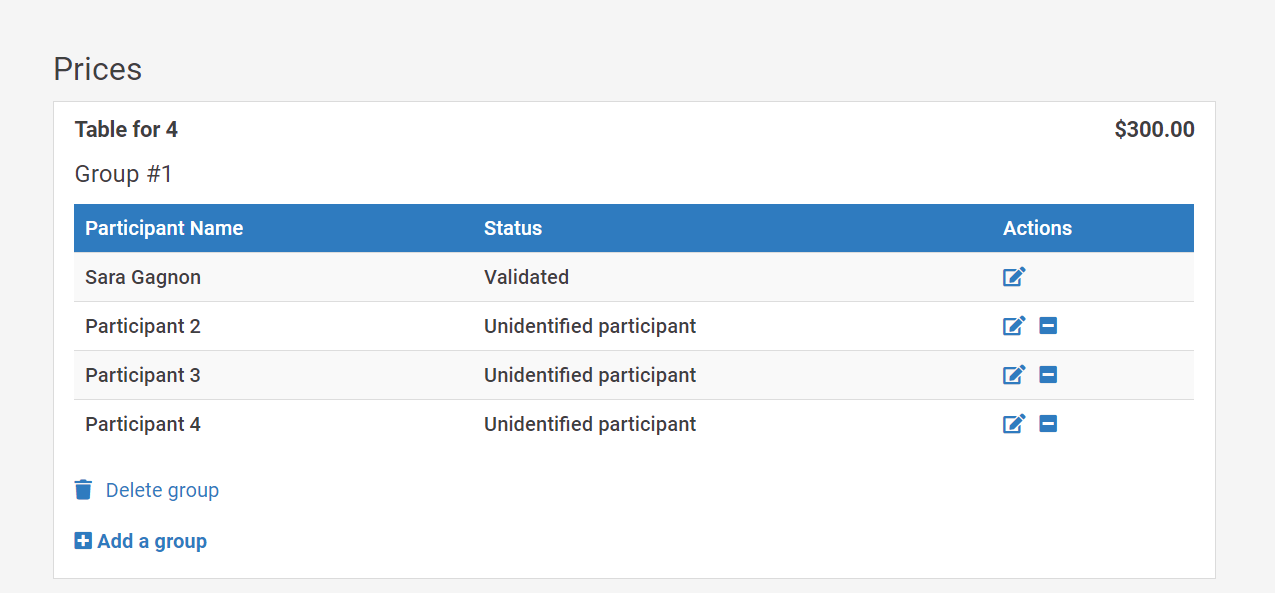
Task: Edit Participant 4 using the pencil icon
Action: click(1014, 424)
